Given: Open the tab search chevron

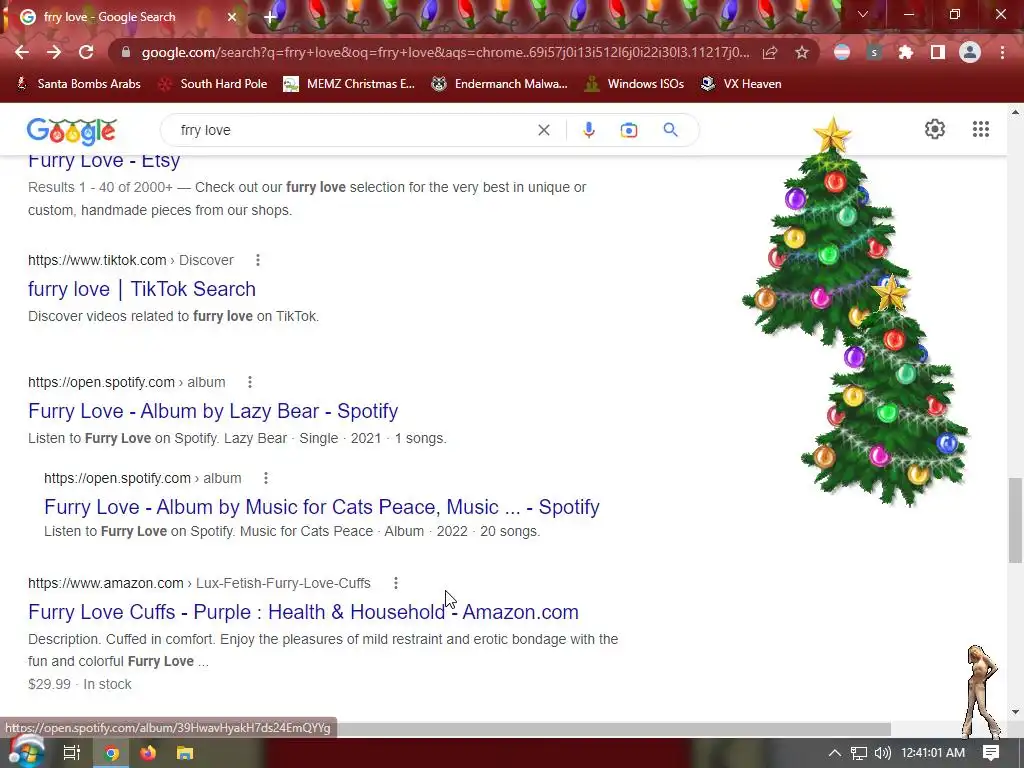Looking at the screenshot, I should click(x=863, y=14).
